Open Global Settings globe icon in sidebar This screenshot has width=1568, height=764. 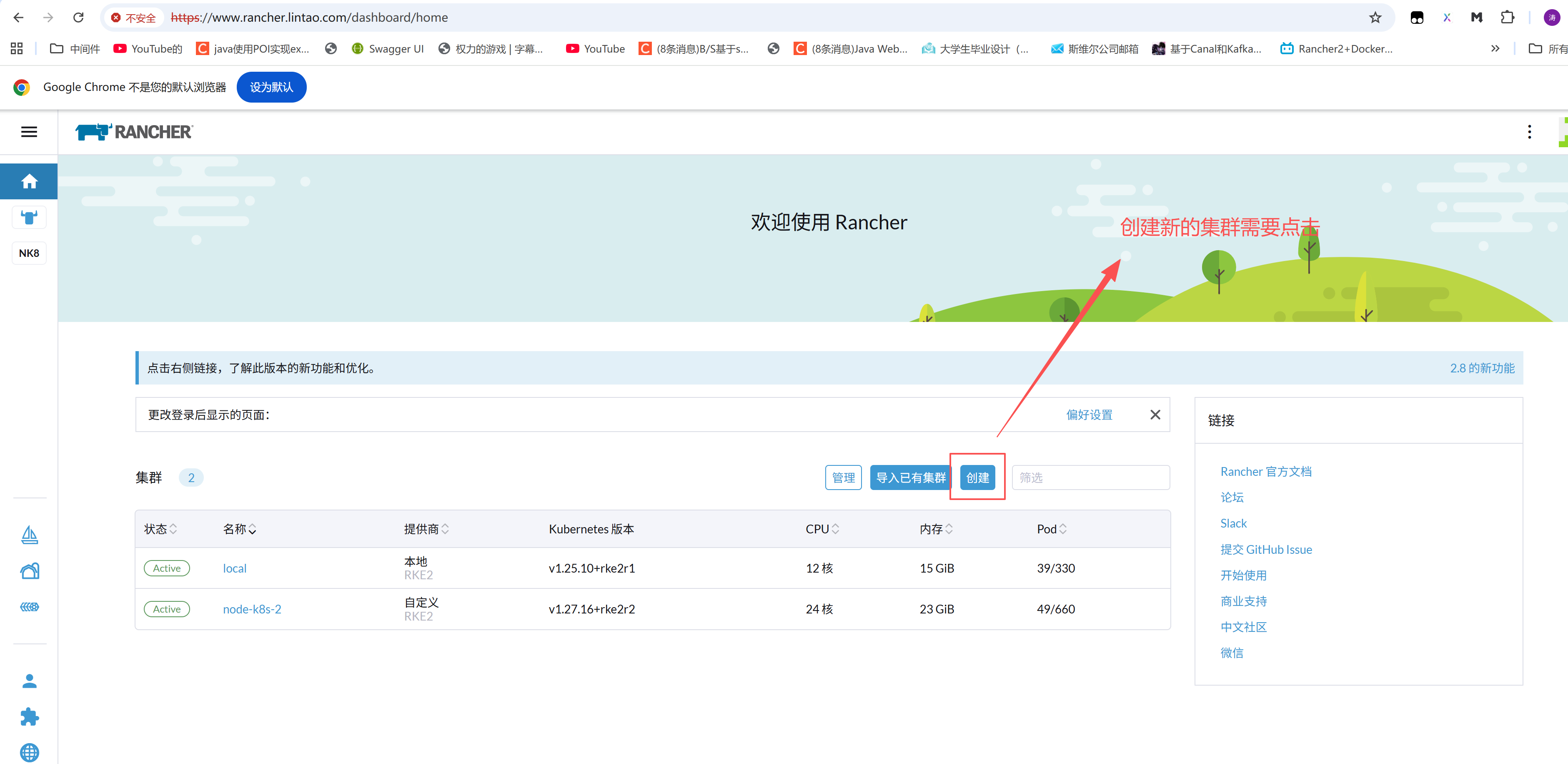29,752
